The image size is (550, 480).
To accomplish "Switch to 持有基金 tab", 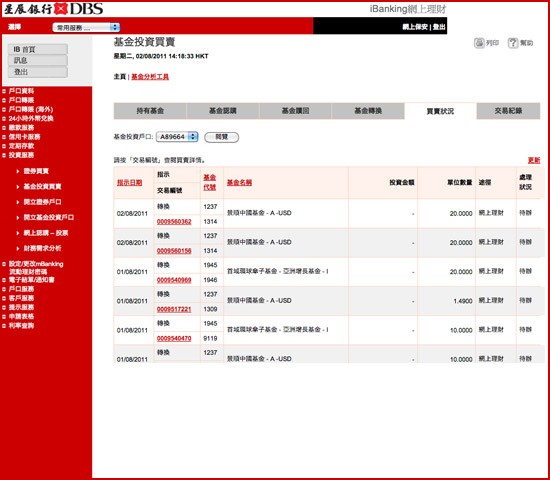I will point(150,111).
